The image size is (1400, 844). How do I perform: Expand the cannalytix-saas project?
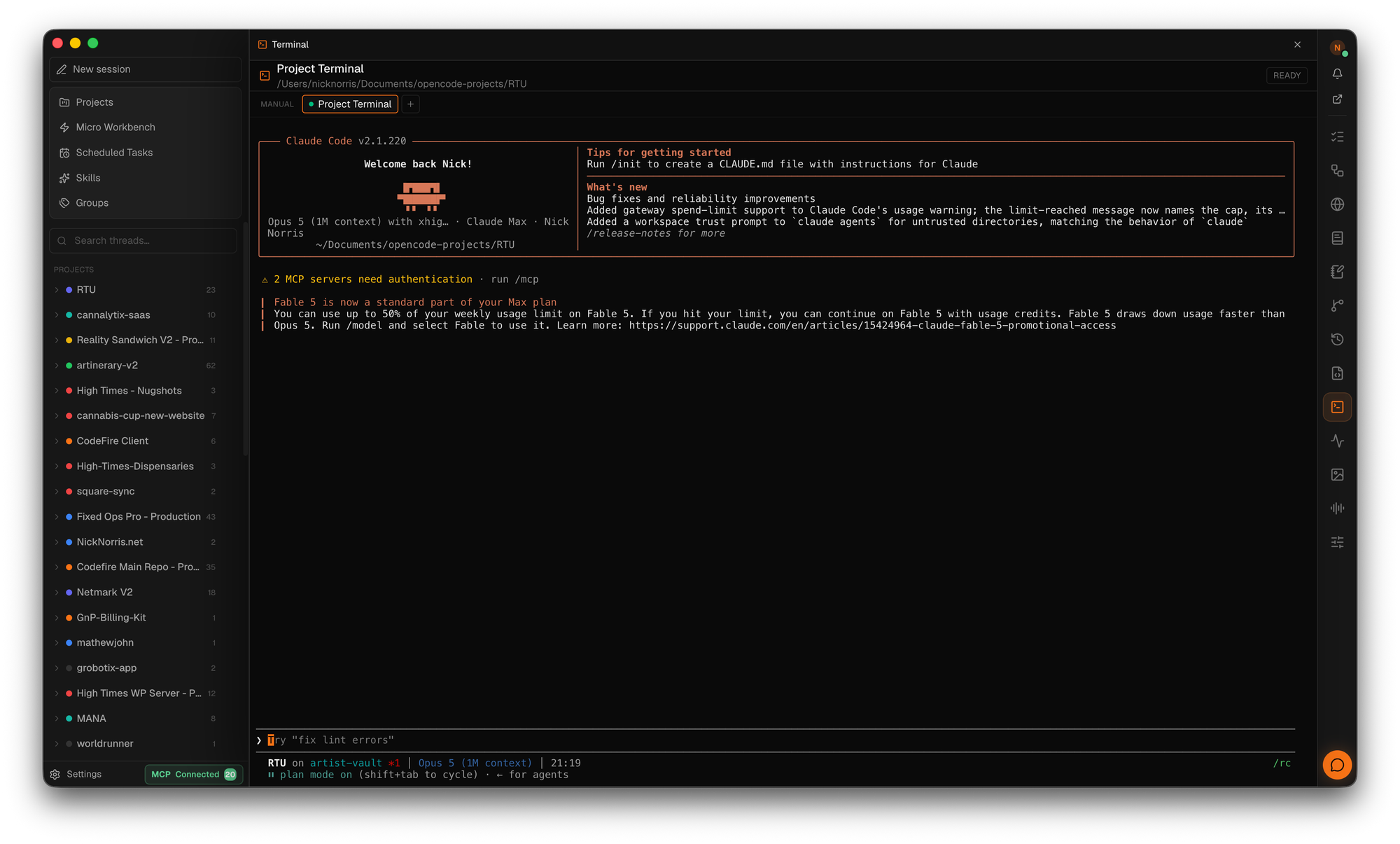[x=57, y=314]
